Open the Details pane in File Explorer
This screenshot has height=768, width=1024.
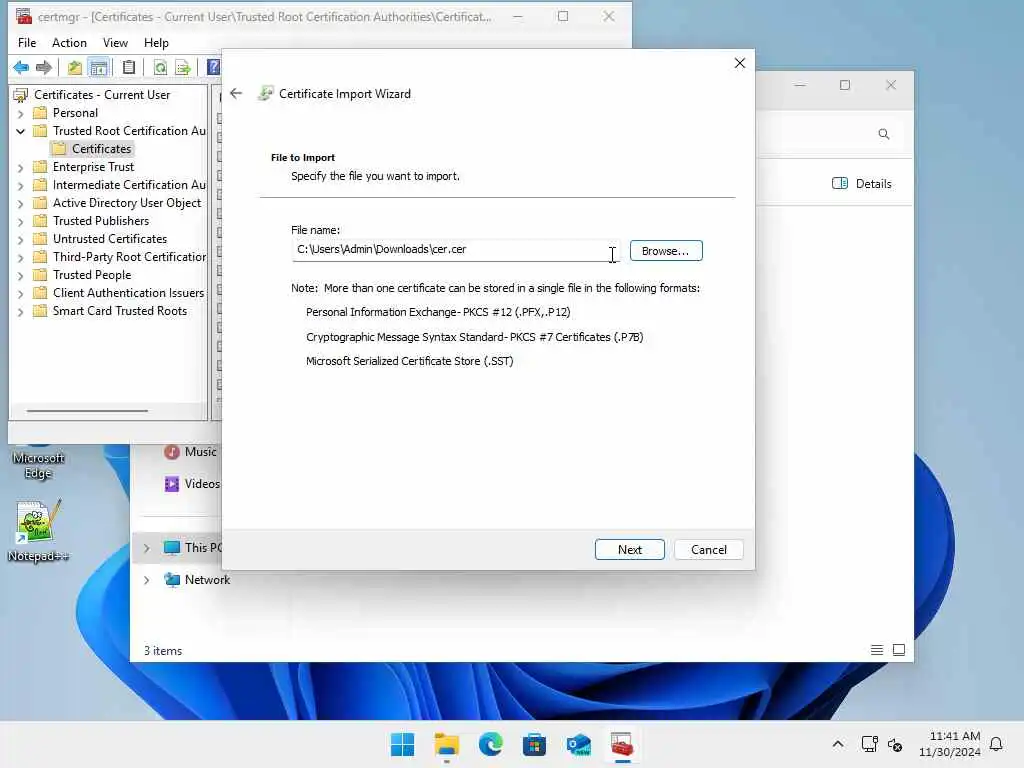[x=861, y=184]
